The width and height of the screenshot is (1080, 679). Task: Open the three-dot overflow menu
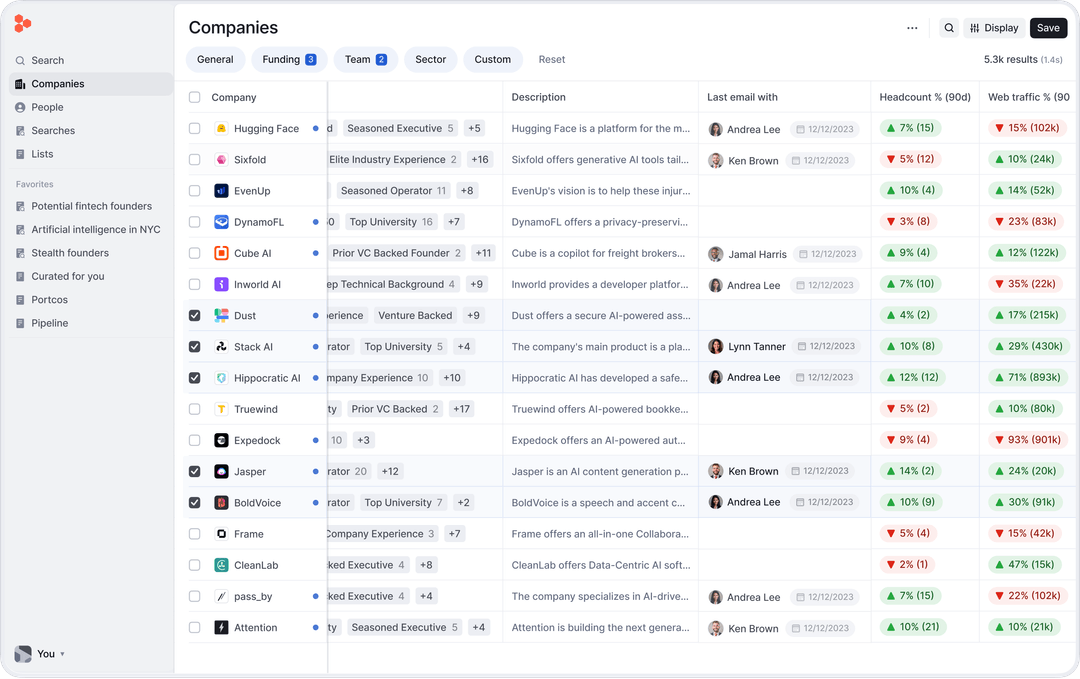pyautogui.click(x=912, y=28)
